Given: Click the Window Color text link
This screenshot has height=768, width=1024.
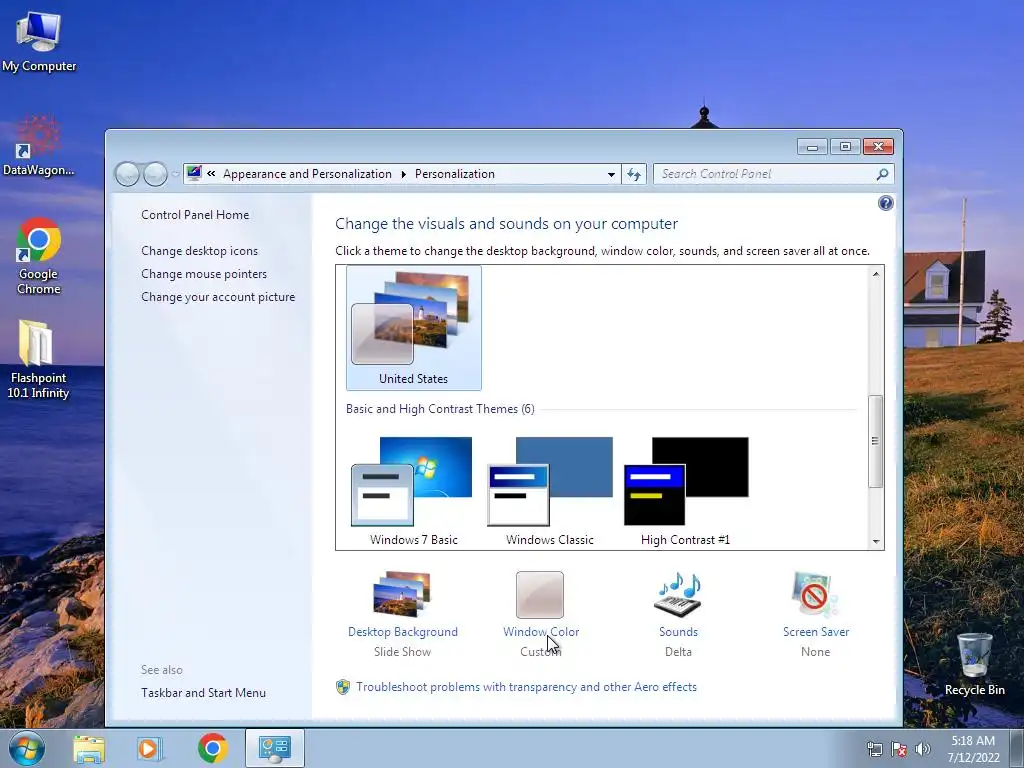Looking at the screenshot, I should coord(541,632).
